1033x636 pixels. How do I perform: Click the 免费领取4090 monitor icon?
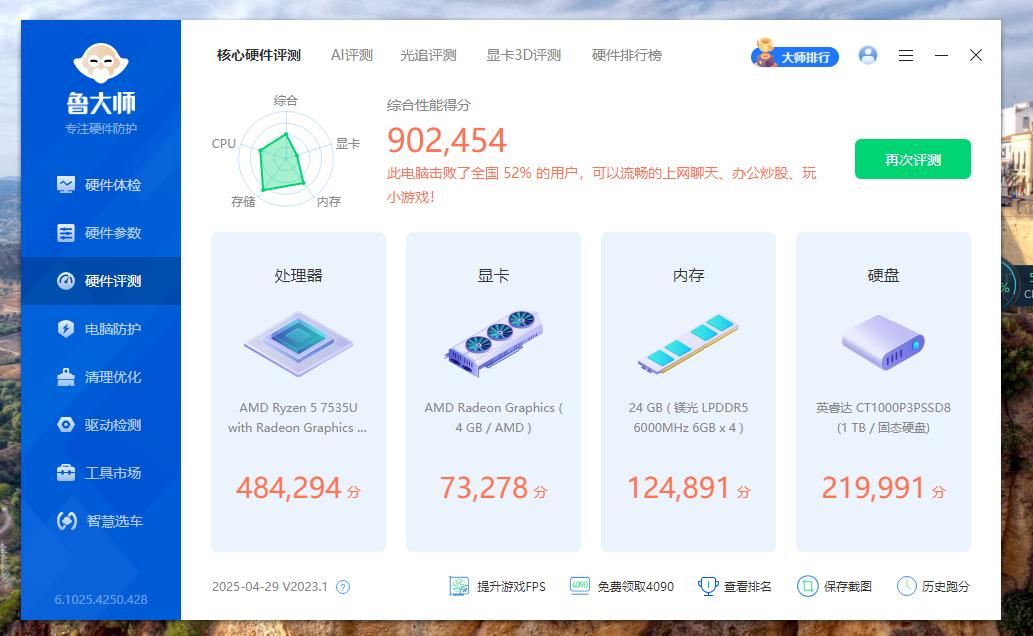point(580,586)
